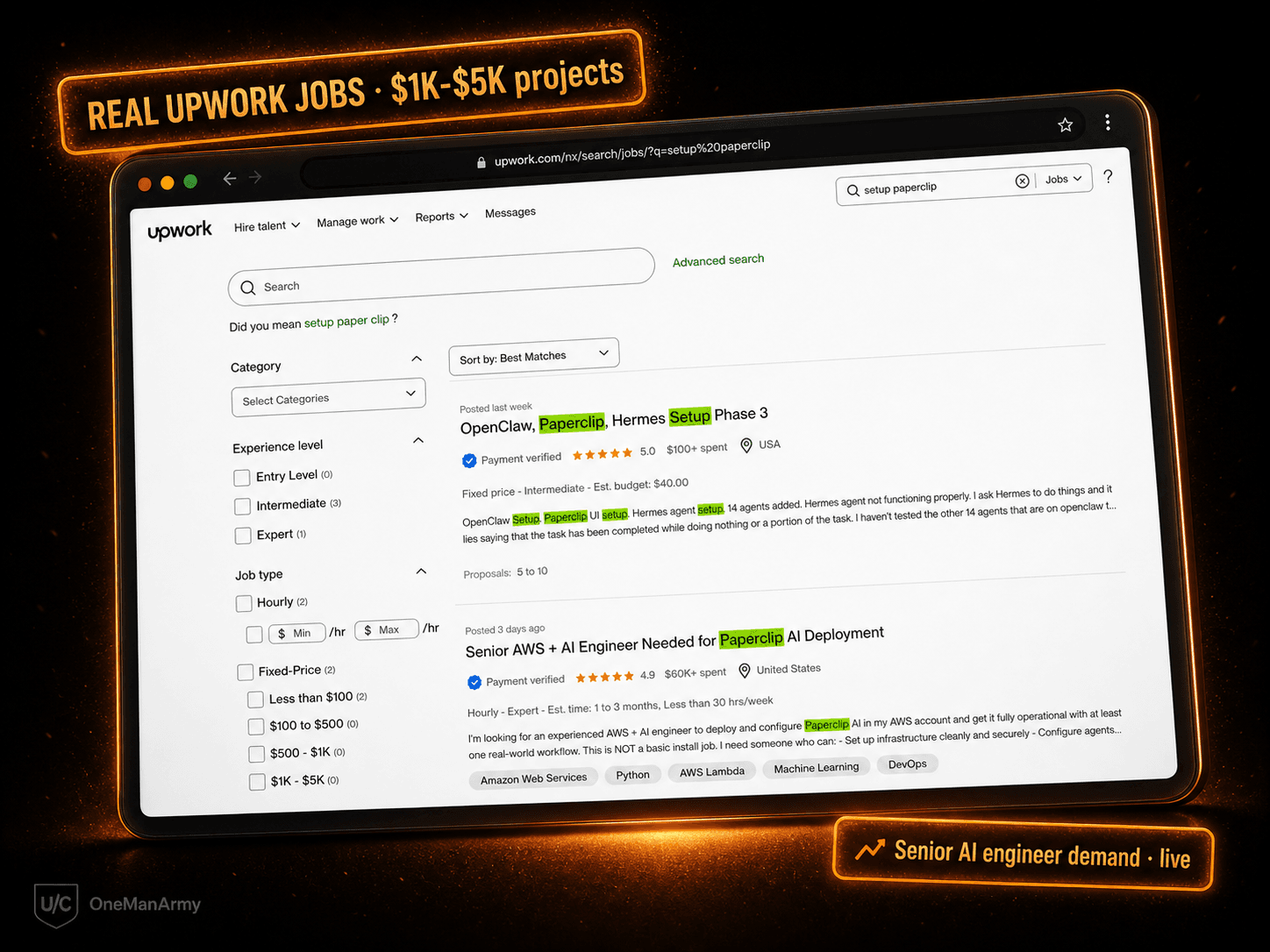The height and width of the screenshot is (952, 1270).
Task: Click the DevOps skill tag
Action: click(907, 764)
